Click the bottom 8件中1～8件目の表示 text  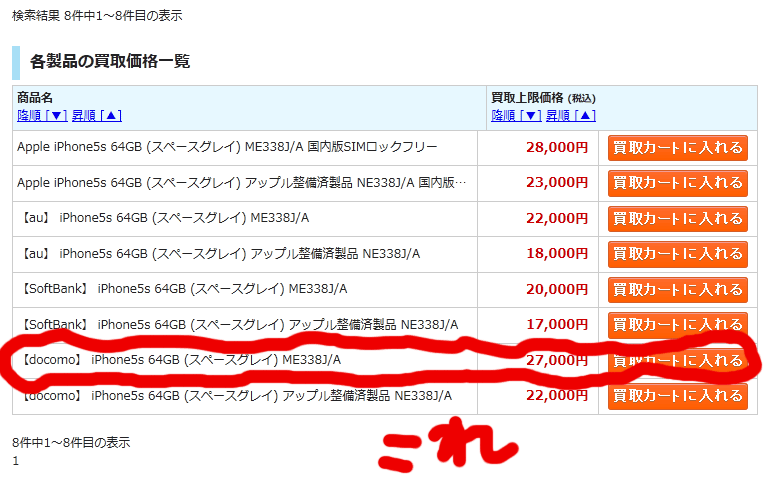[71, 443]
